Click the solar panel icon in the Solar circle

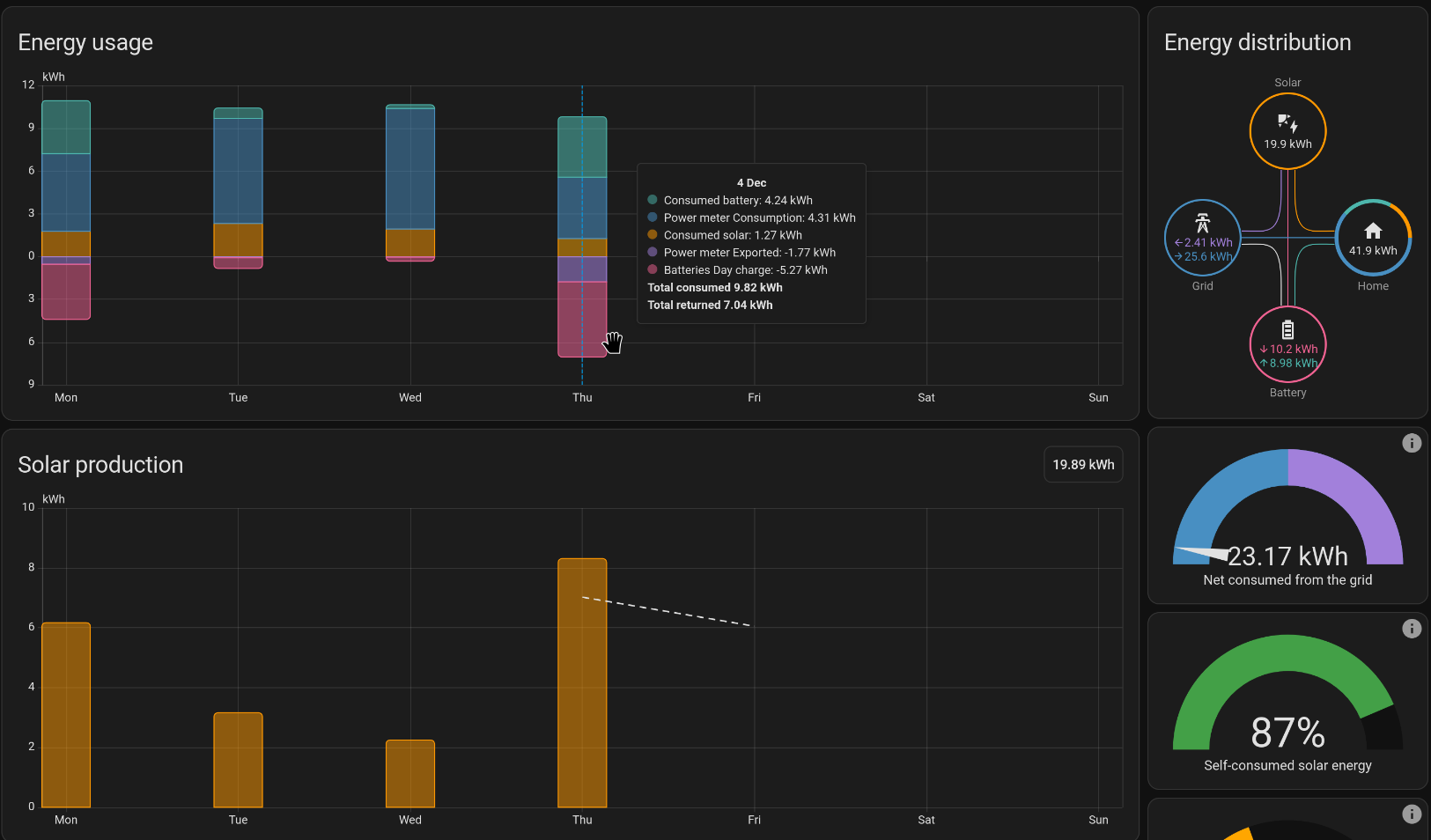[1287, 123]
